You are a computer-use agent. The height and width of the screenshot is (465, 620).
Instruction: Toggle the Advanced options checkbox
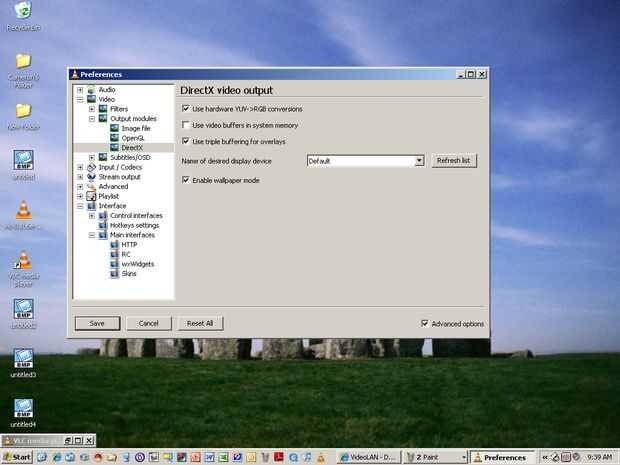[x=425, y=323]
